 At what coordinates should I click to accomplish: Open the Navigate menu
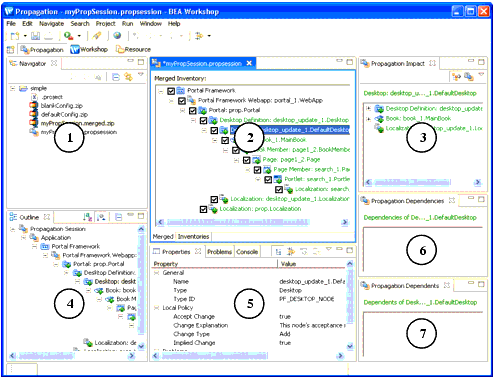(x=51, y=24)
